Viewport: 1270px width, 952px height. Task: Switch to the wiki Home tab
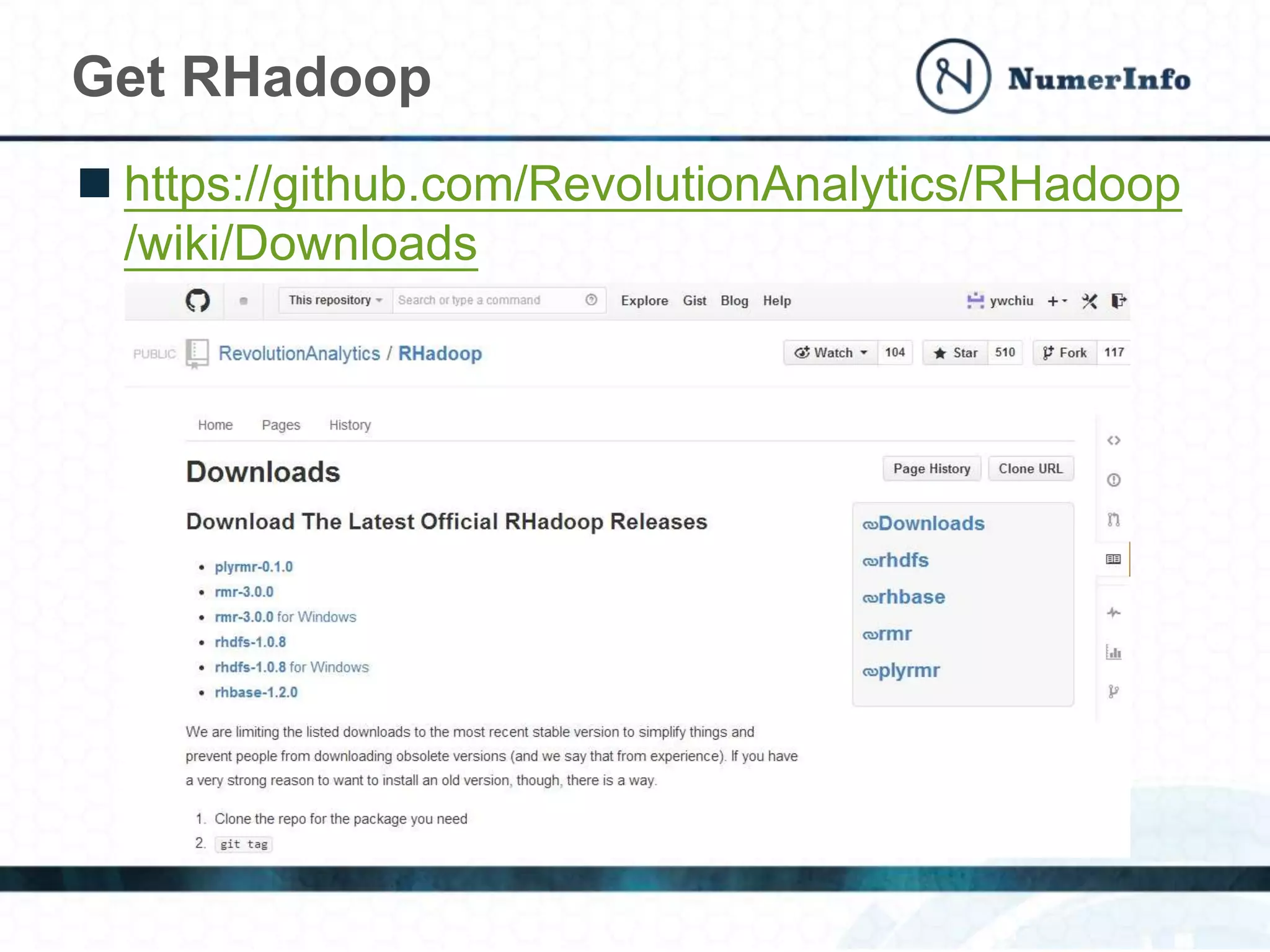(215, 425)
